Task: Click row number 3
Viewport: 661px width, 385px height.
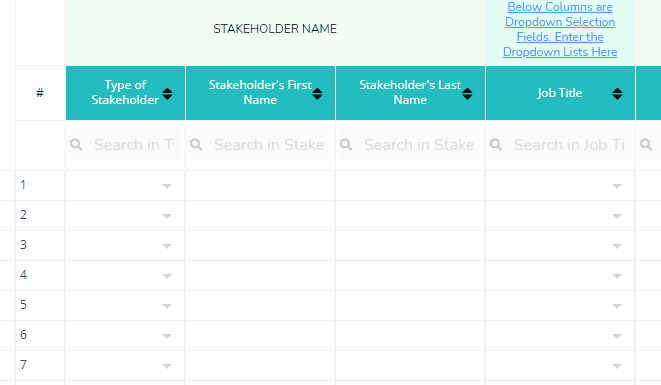Action: tap(23, 245)
